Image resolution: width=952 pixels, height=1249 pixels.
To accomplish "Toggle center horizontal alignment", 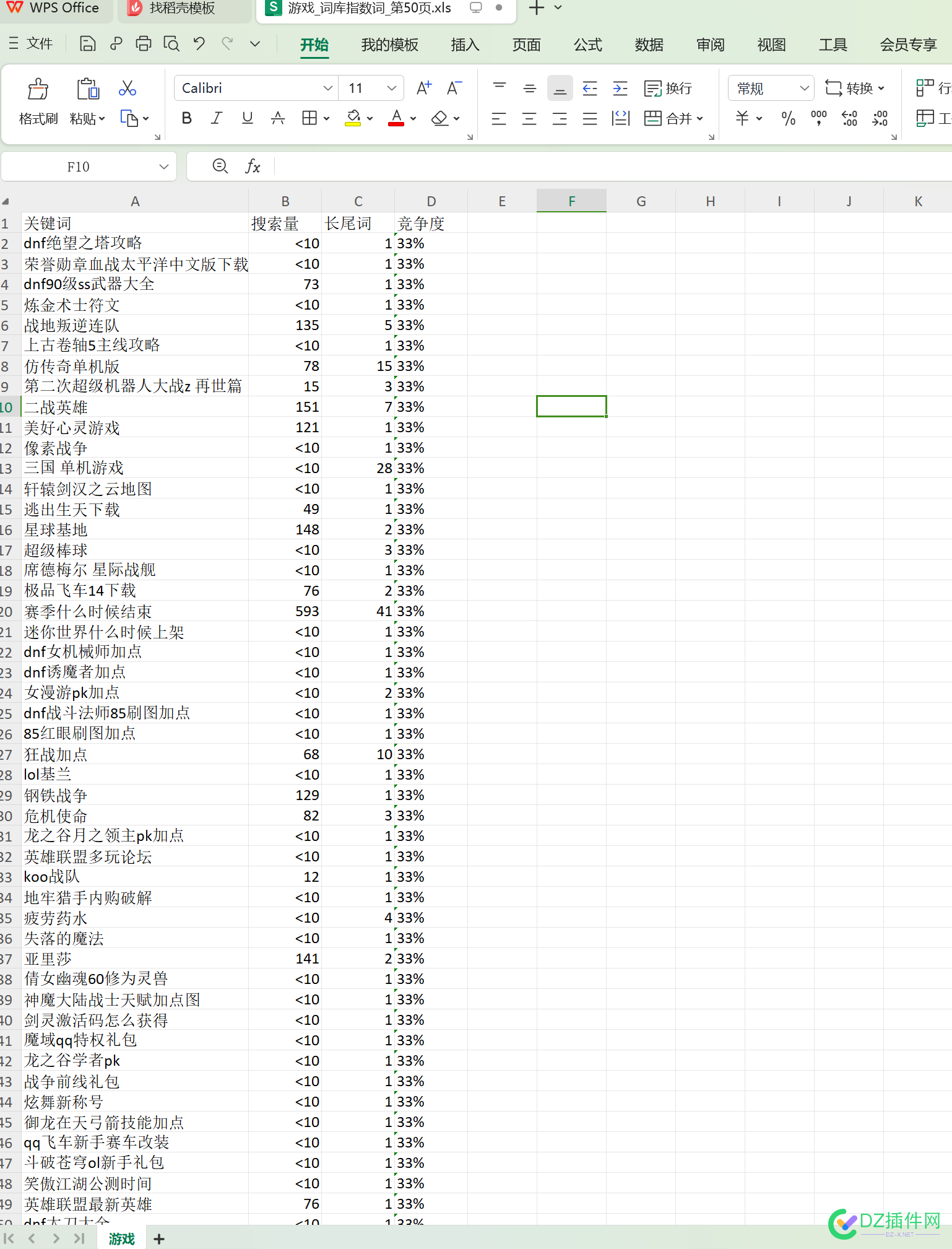I will pyautogui.click(x=529, y=118).
